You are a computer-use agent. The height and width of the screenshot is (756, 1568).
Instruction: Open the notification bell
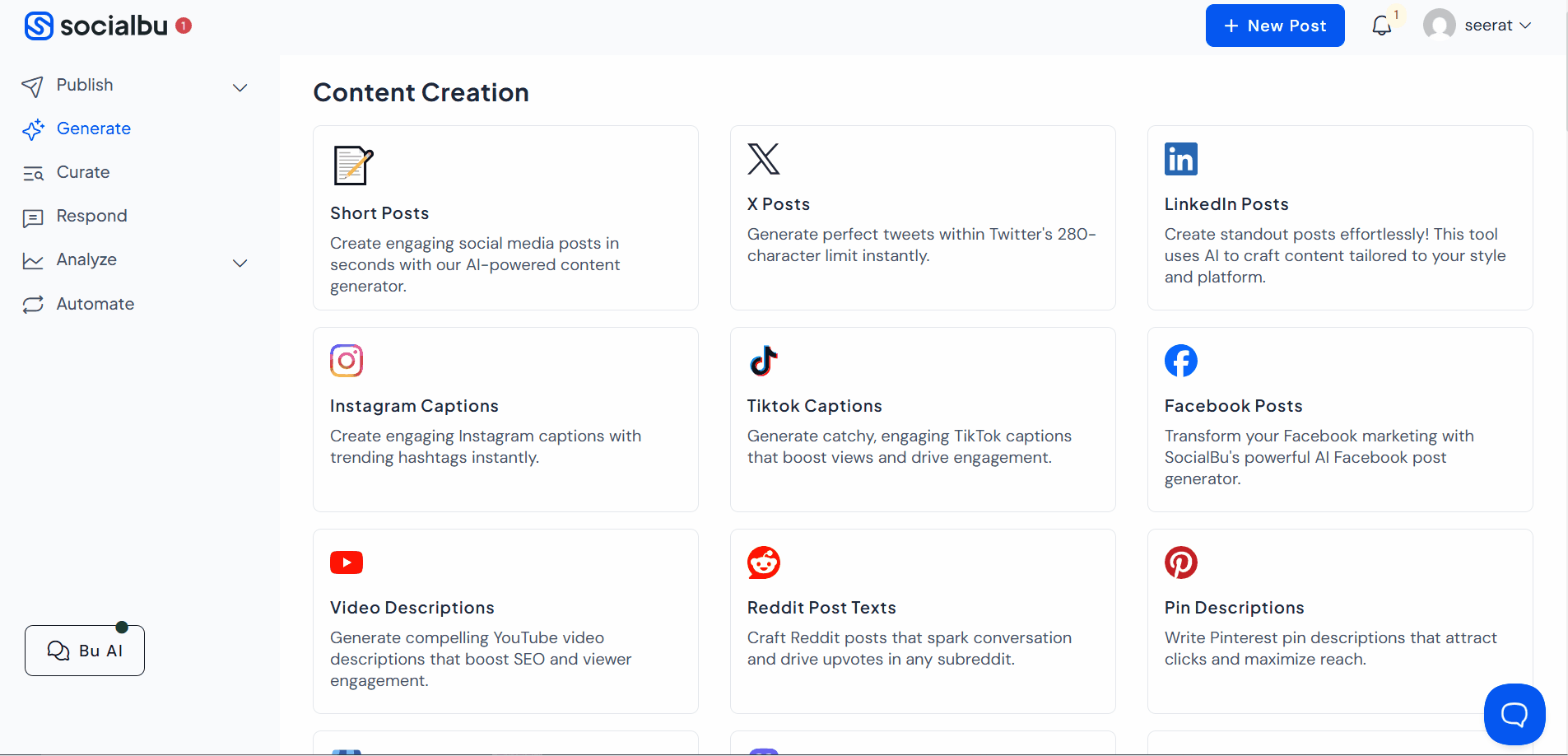click(1381, 26)
